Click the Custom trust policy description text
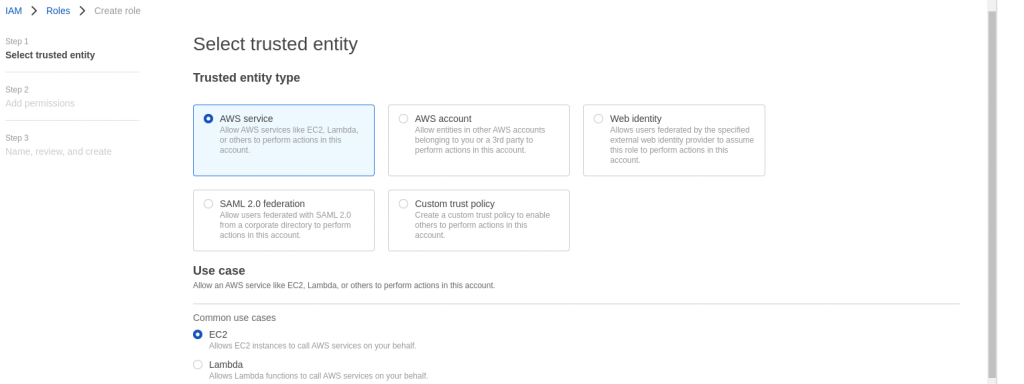This screenshot has width=1024, height=384. (x=482, y=225)
